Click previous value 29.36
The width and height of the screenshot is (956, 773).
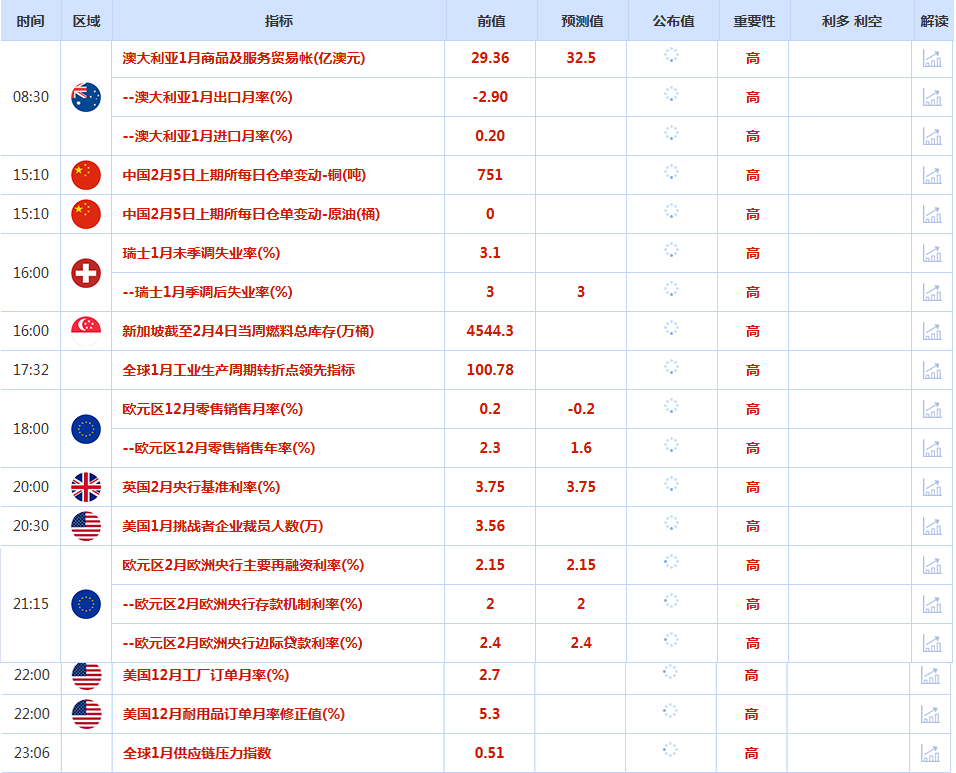click(490, 58)
